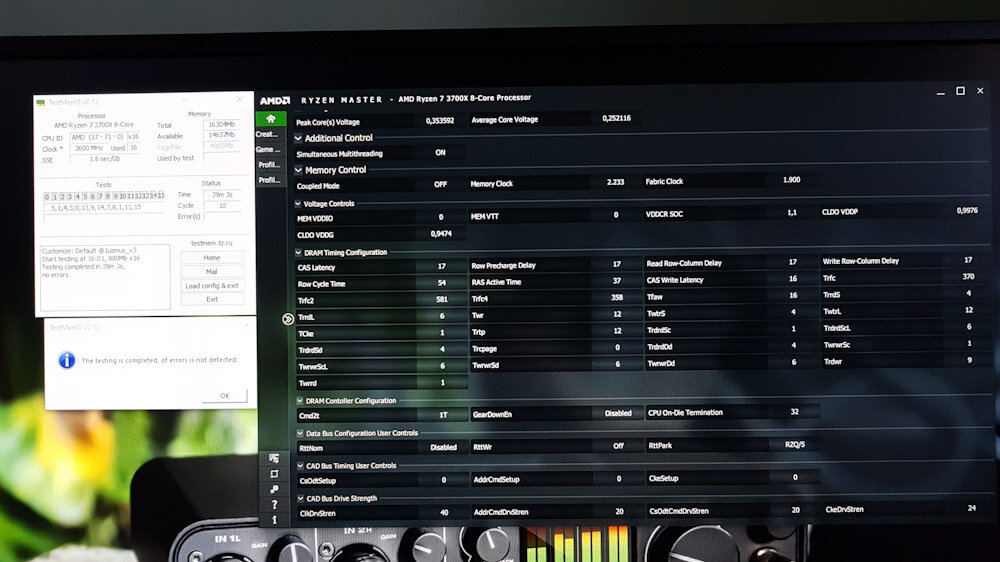Click the AddrCmdDrvStren value 20
The width and height of the screenshot is (1000, 562).
619,512
